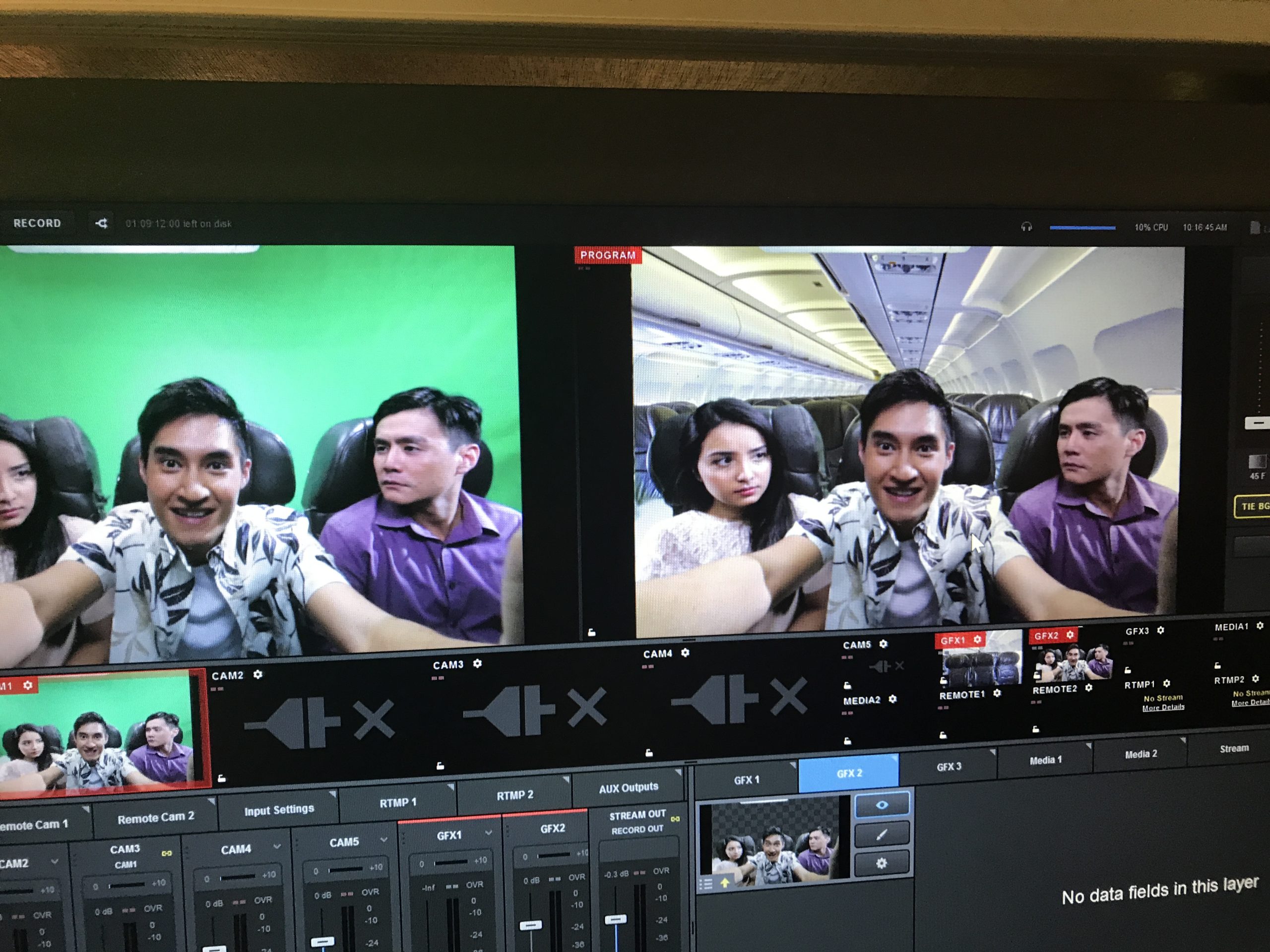The image size is (1270, 952).
Task: Expand the CAM4 audio channel dropdown
Action: 277,847
